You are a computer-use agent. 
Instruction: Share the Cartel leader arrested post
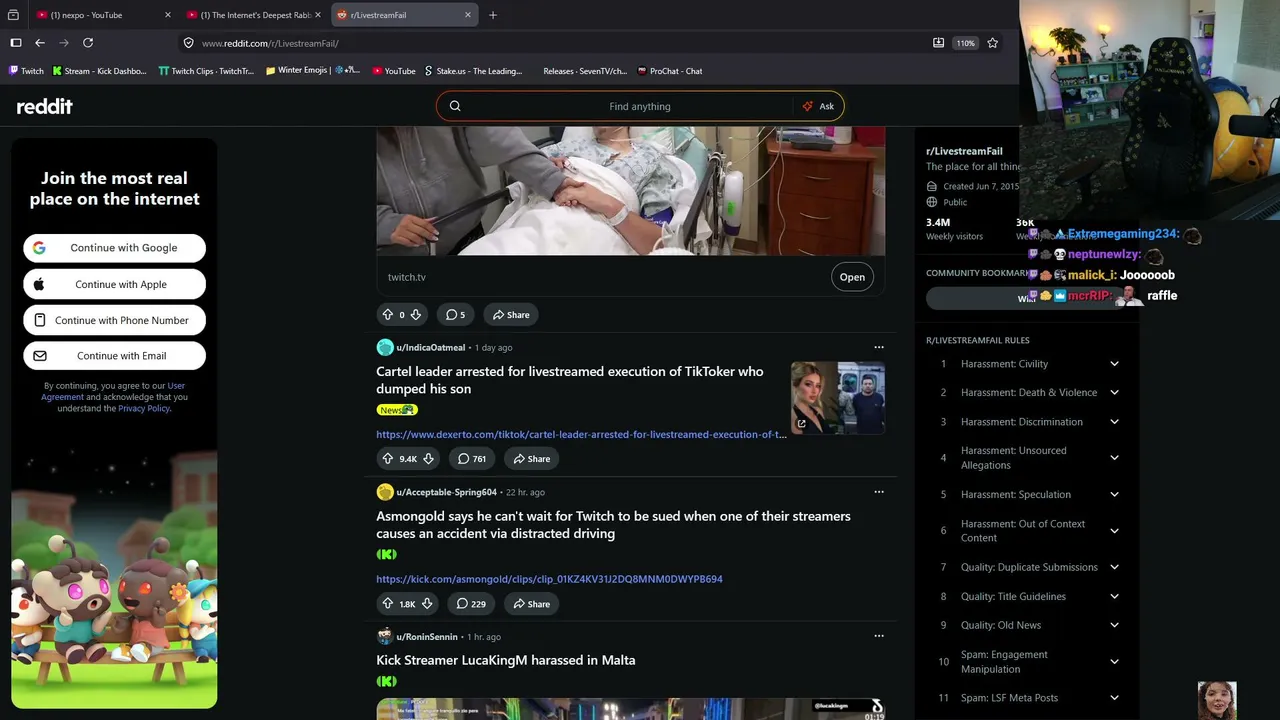tap(530, 459)
